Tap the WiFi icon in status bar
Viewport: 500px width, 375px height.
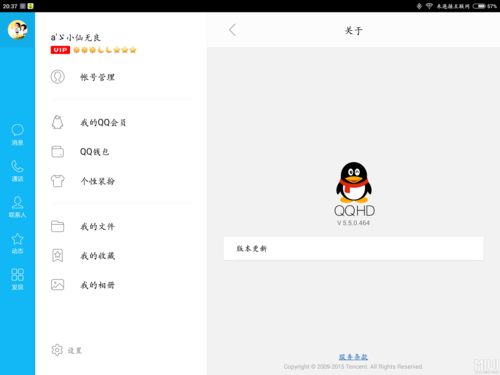[429, 6]
